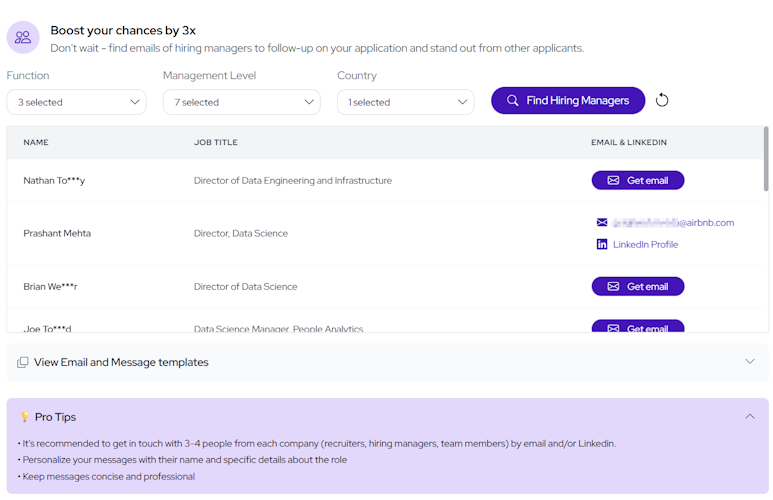Screen dimensions: 773x500
Task: Click the EMAIL & LINKEDIN column header
Action: pyautogui.click(x=629, y=143)
